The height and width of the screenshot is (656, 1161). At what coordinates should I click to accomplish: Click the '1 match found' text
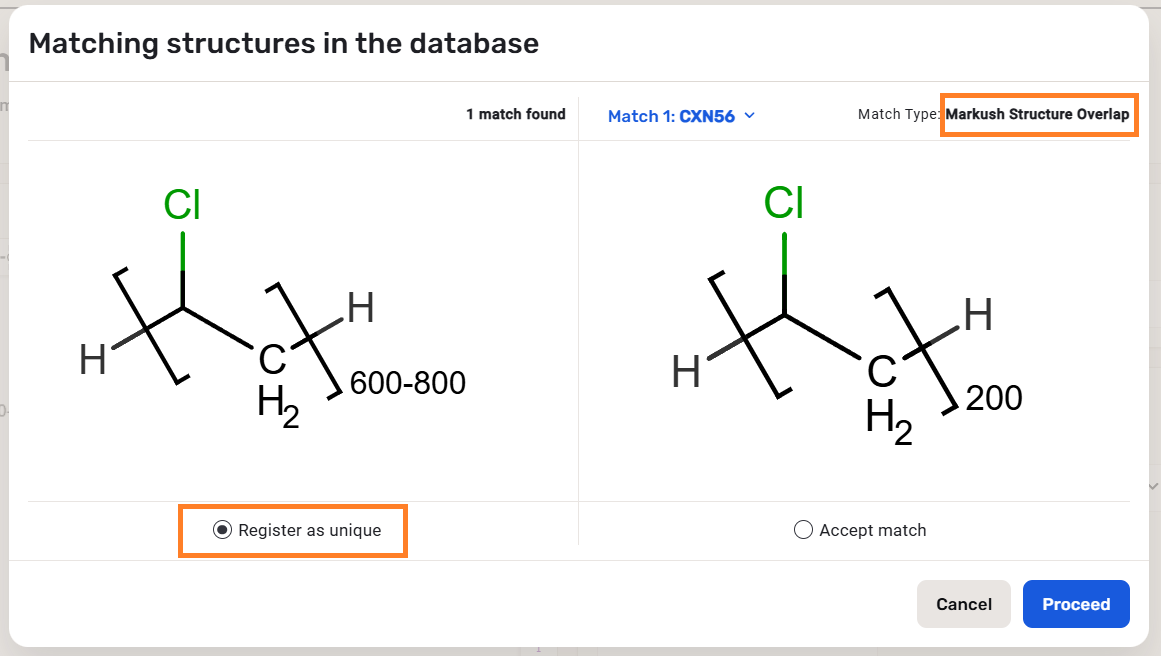pos(515,115)
